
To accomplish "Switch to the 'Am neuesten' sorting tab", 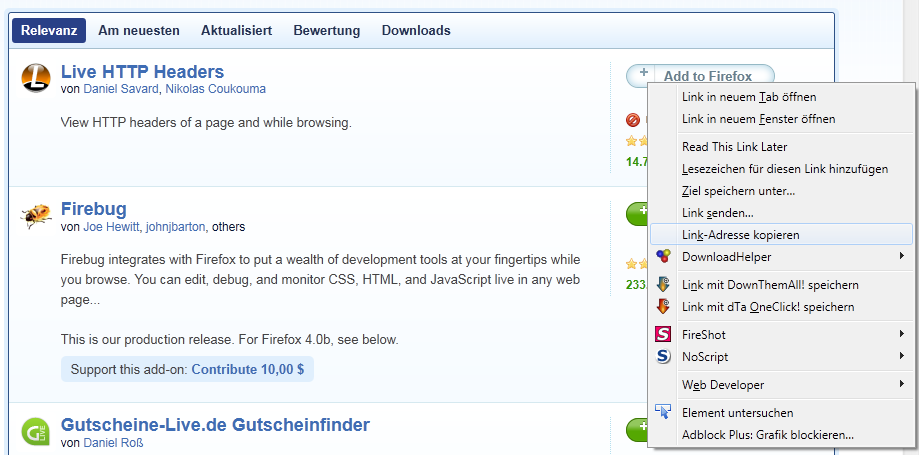I will coord(139,31).
